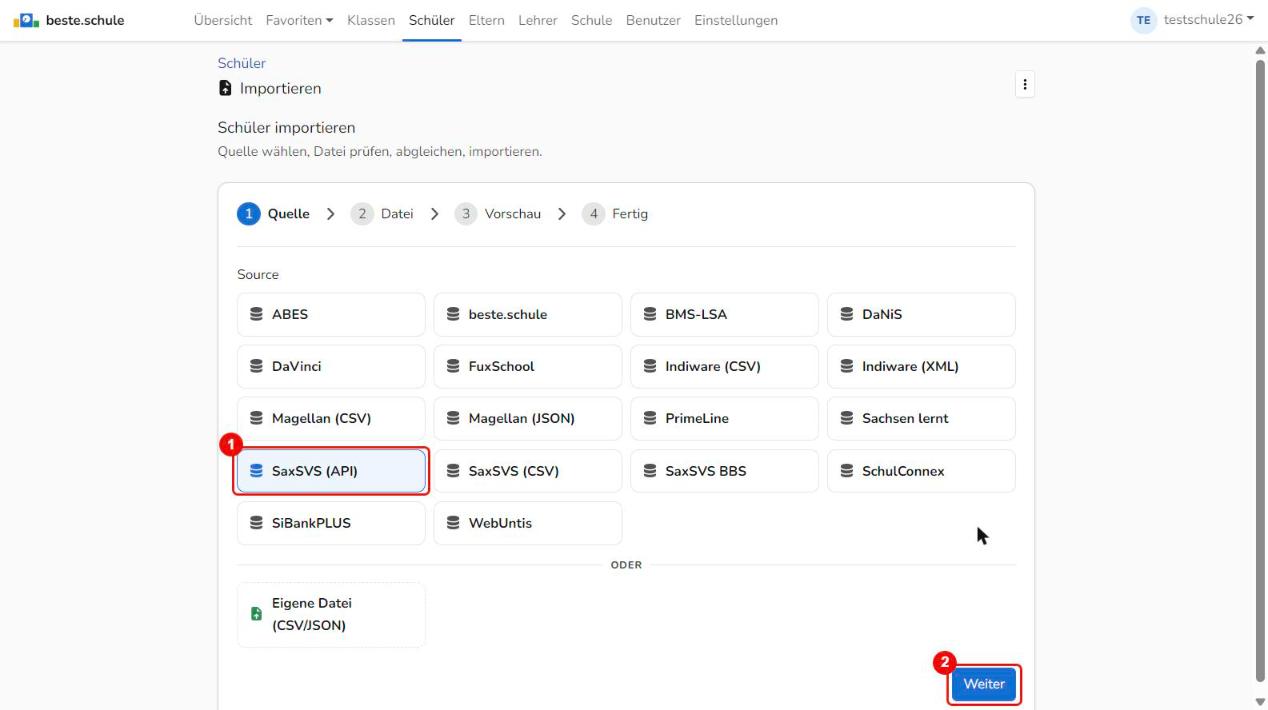Choose Magellan (CSV) as source
Screen dimensions: 1268x710
(331, 419)
